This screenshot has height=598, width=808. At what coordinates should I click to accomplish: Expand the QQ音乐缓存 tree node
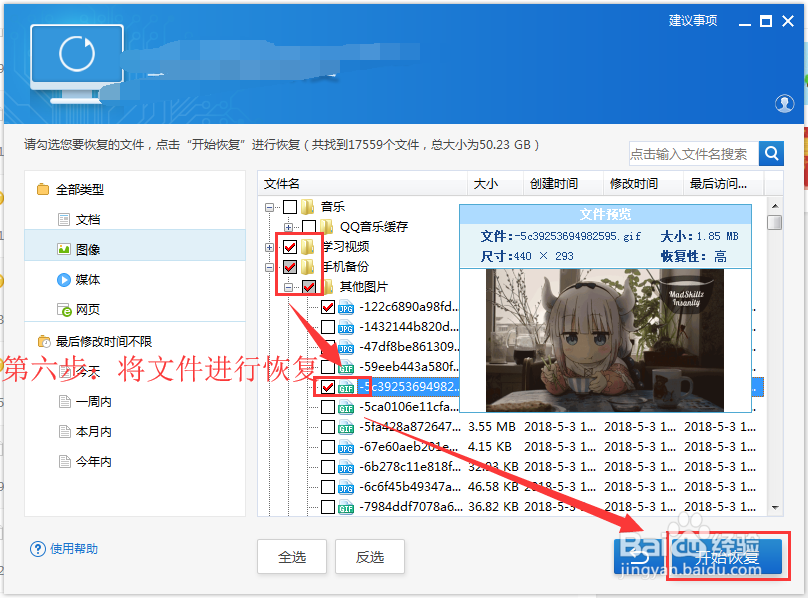[288, 227]
